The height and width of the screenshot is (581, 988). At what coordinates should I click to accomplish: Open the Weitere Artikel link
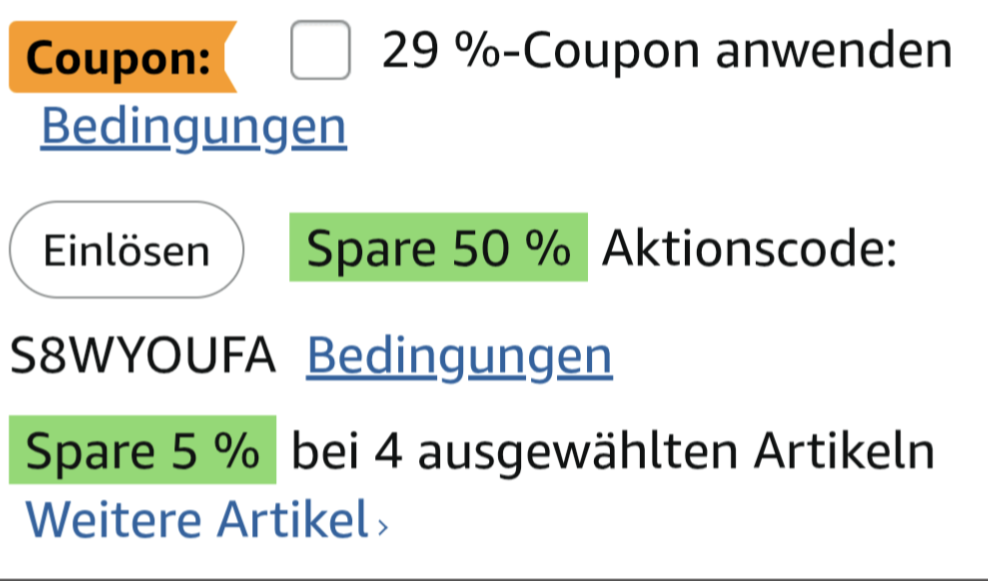(x=197, y=518)
